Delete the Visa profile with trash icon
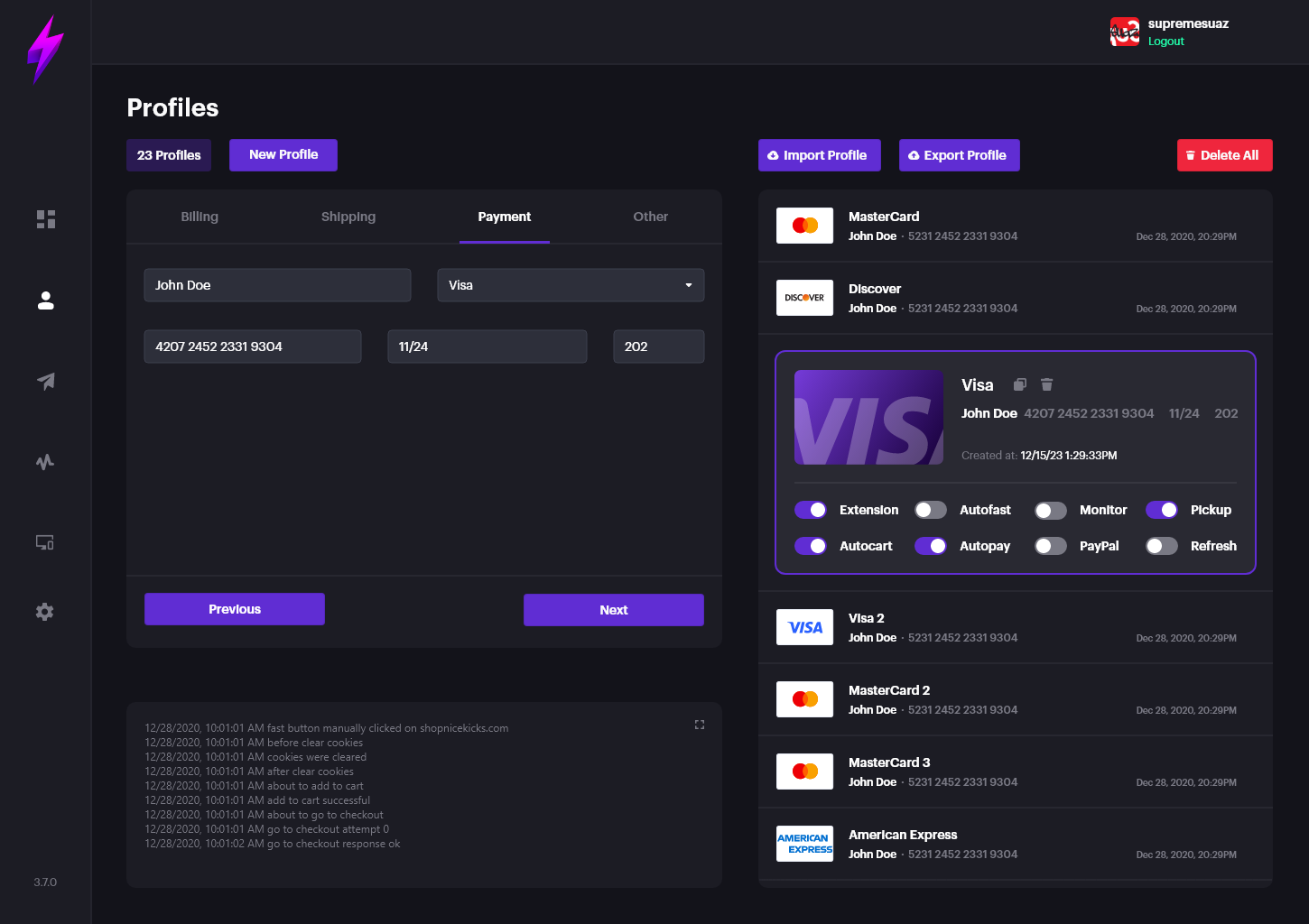Screen dimensions: 1309x924 point(1047,384)
